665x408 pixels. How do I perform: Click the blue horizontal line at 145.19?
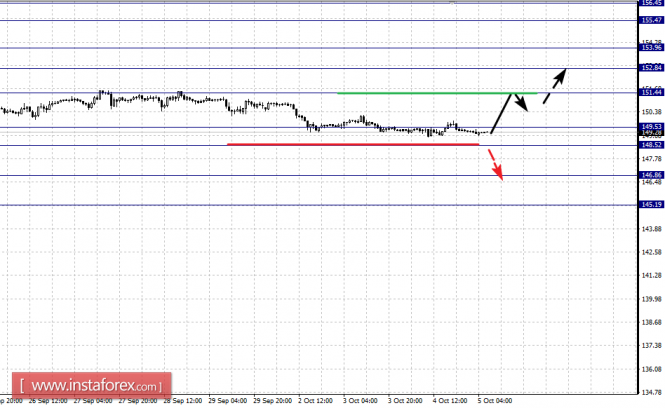click(x=300, y=205)
